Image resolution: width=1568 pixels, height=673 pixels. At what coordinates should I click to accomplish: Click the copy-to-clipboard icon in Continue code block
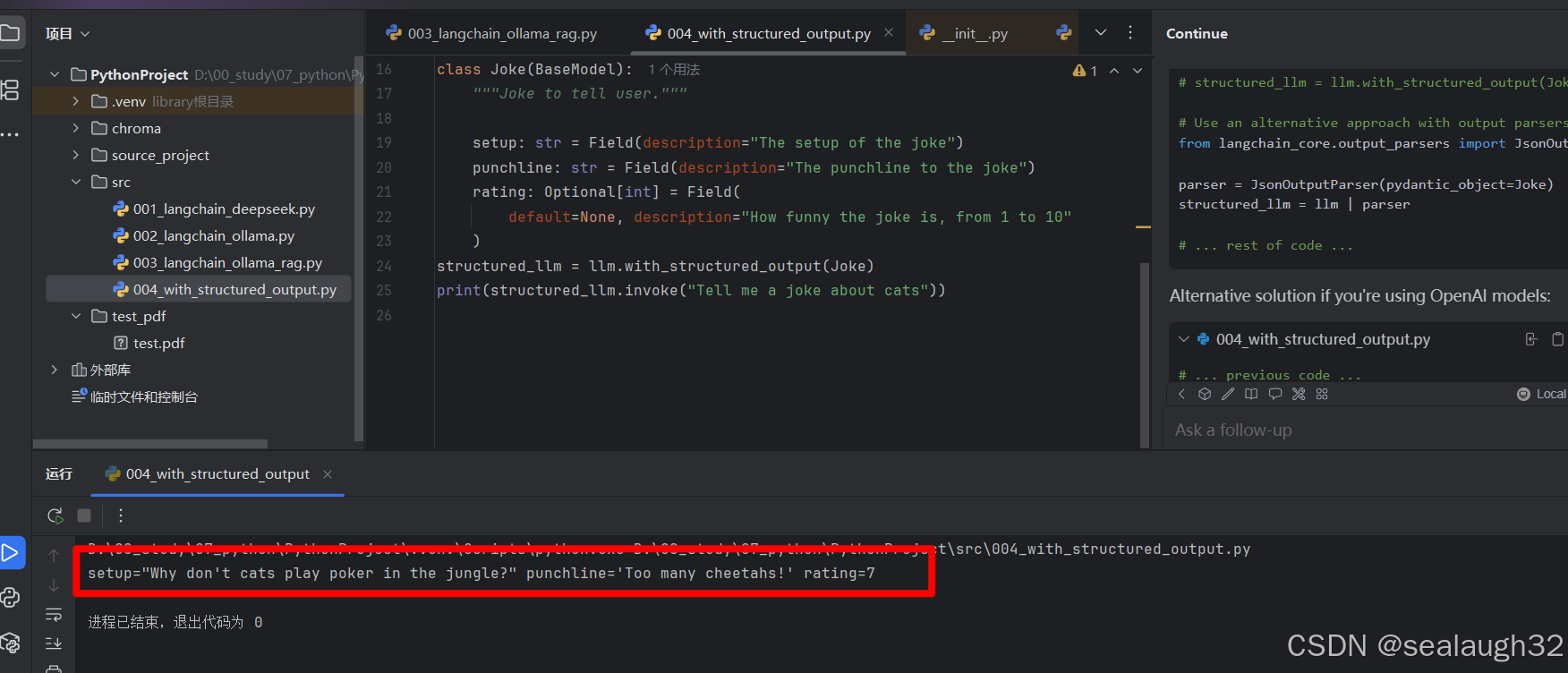coord(1557,339)
